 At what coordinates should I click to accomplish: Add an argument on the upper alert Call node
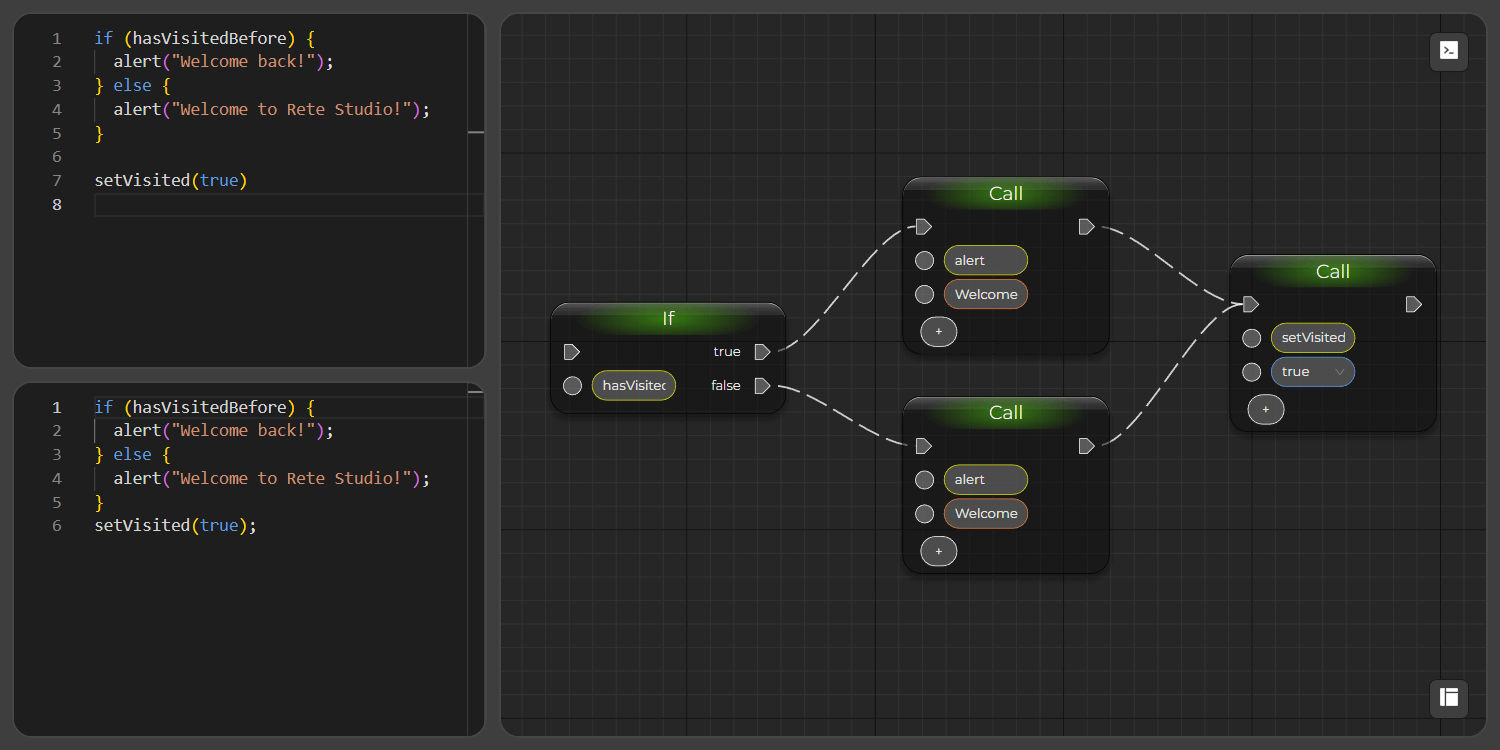938,331
